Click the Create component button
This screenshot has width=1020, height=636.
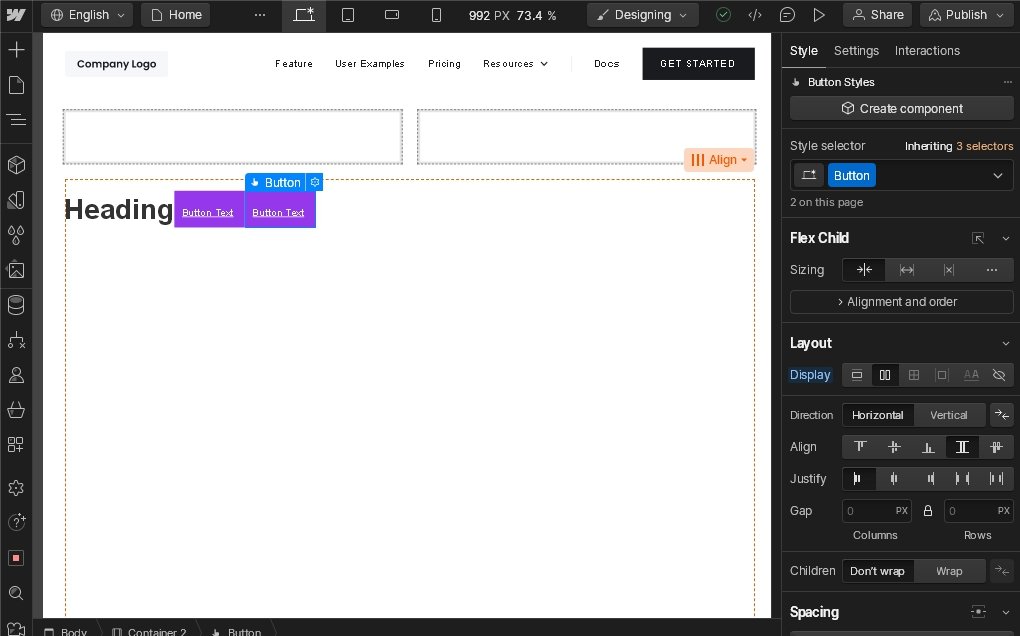tap(901, 108)
